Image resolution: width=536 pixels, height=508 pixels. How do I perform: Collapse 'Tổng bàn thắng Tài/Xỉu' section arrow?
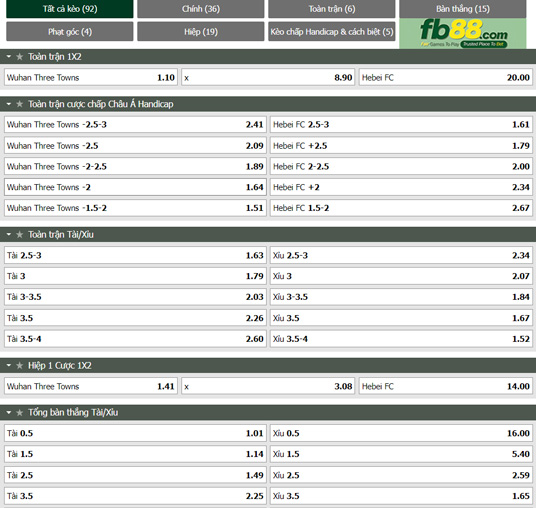(9, 412)
